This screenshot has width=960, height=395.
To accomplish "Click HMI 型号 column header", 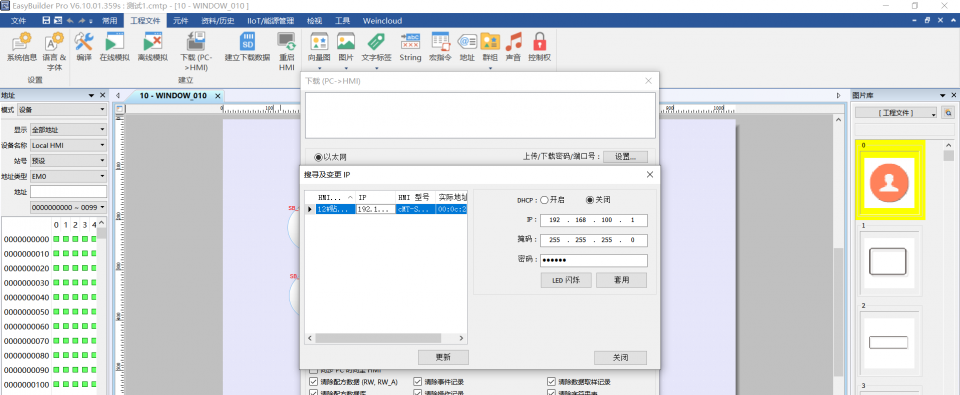I will point(415,197).
